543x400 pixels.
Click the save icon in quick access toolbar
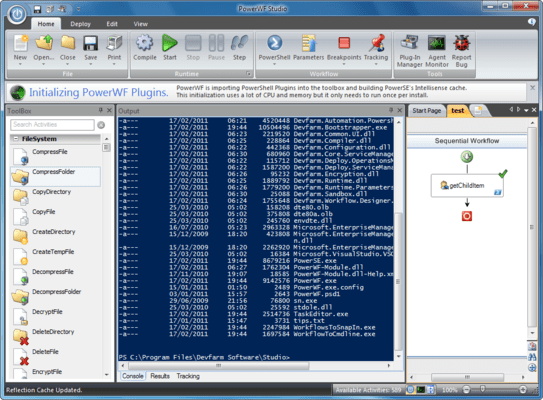[37, 9]
